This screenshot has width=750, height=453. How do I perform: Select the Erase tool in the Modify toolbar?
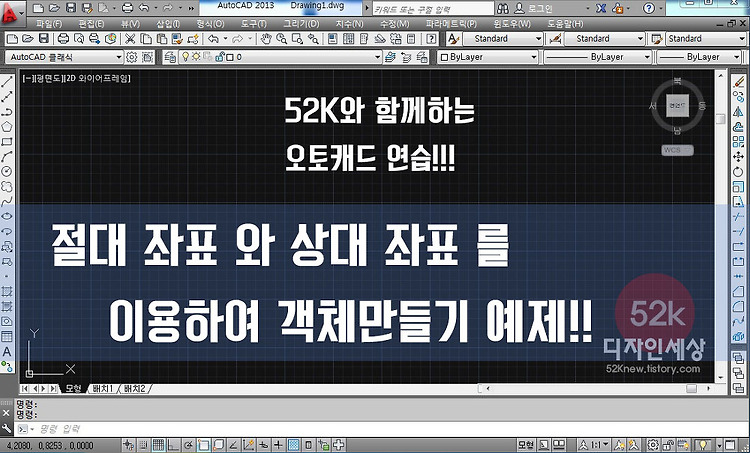[738, 82]
